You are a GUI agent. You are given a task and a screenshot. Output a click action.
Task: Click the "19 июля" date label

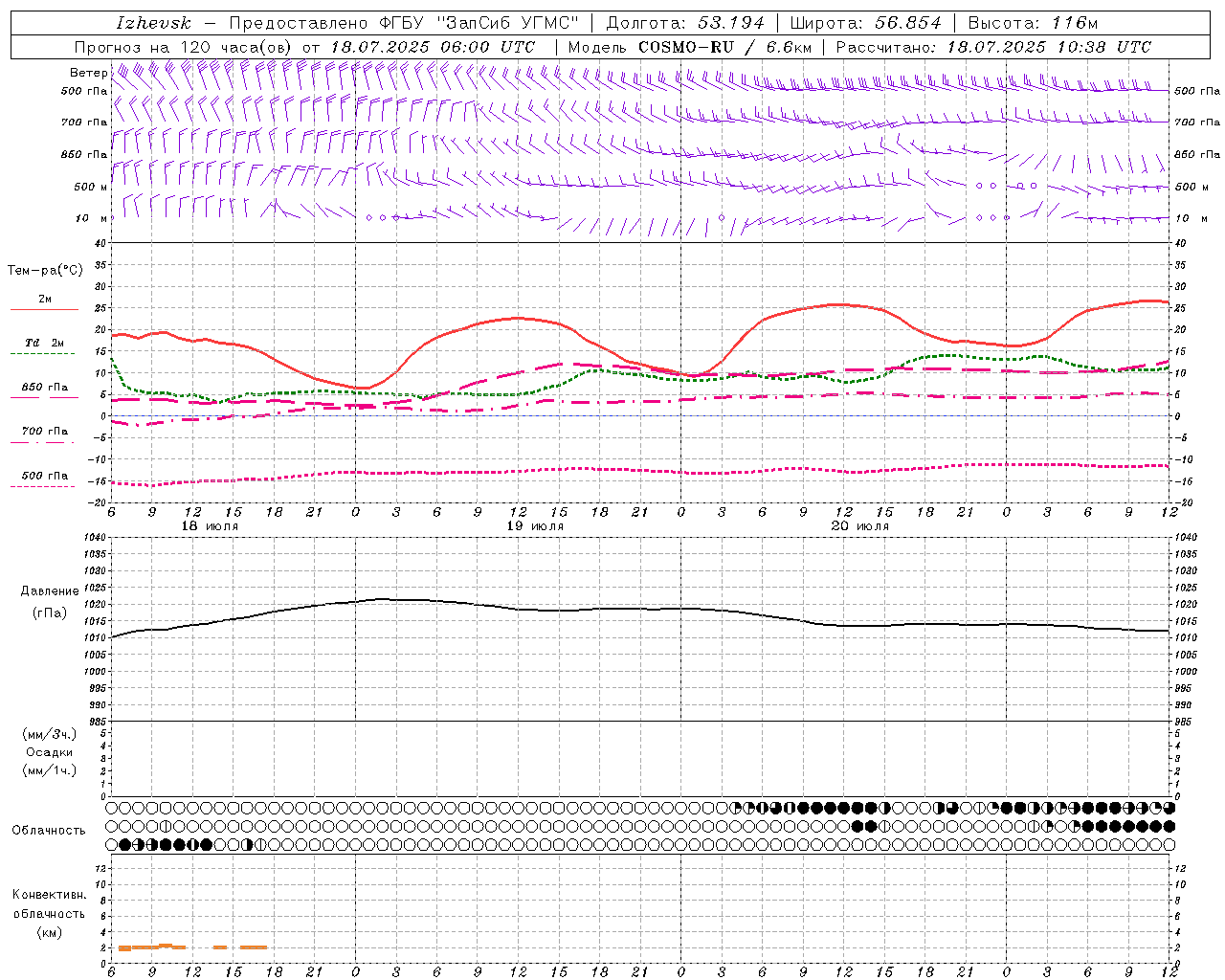[x=535, y=526]
